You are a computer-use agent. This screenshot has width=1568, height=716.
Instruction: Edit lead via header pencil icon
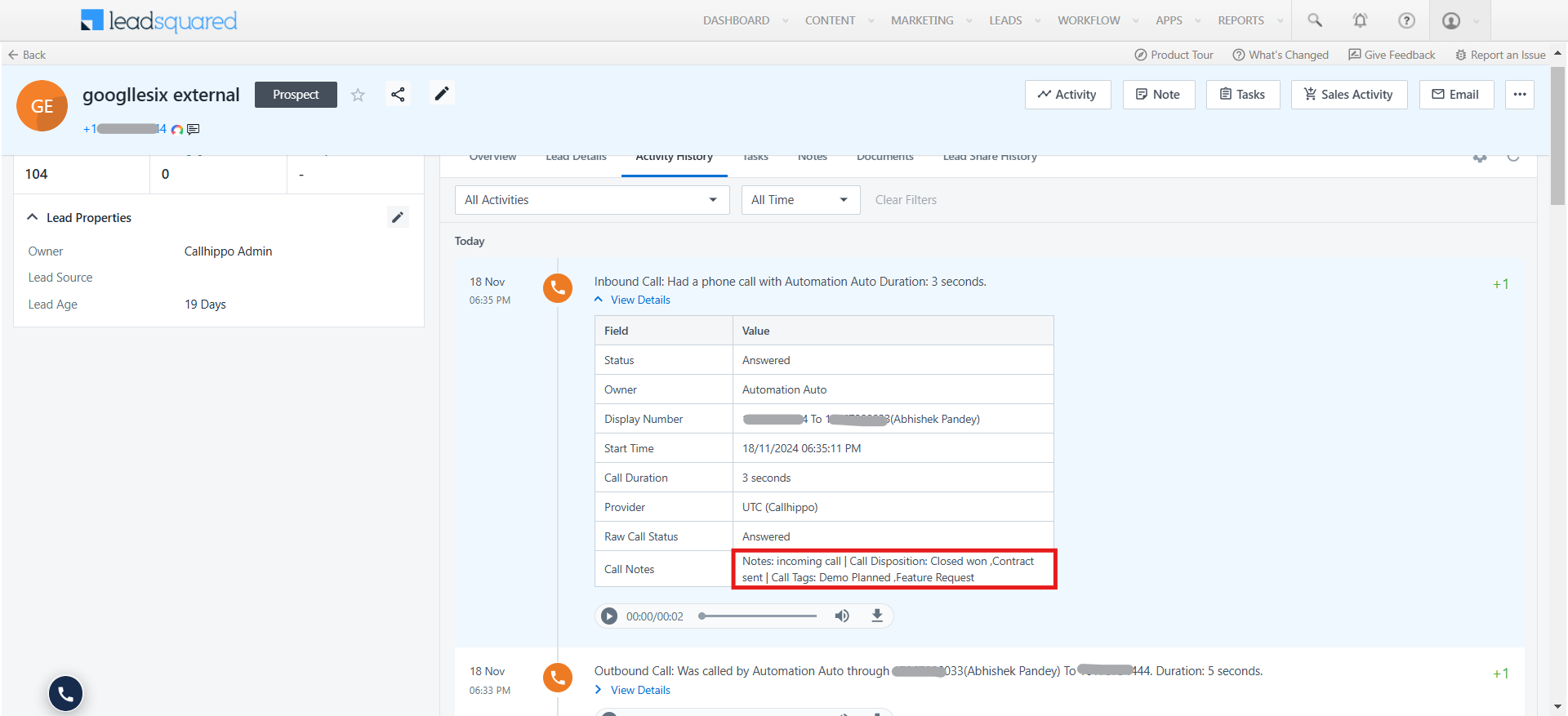point(442,94)
